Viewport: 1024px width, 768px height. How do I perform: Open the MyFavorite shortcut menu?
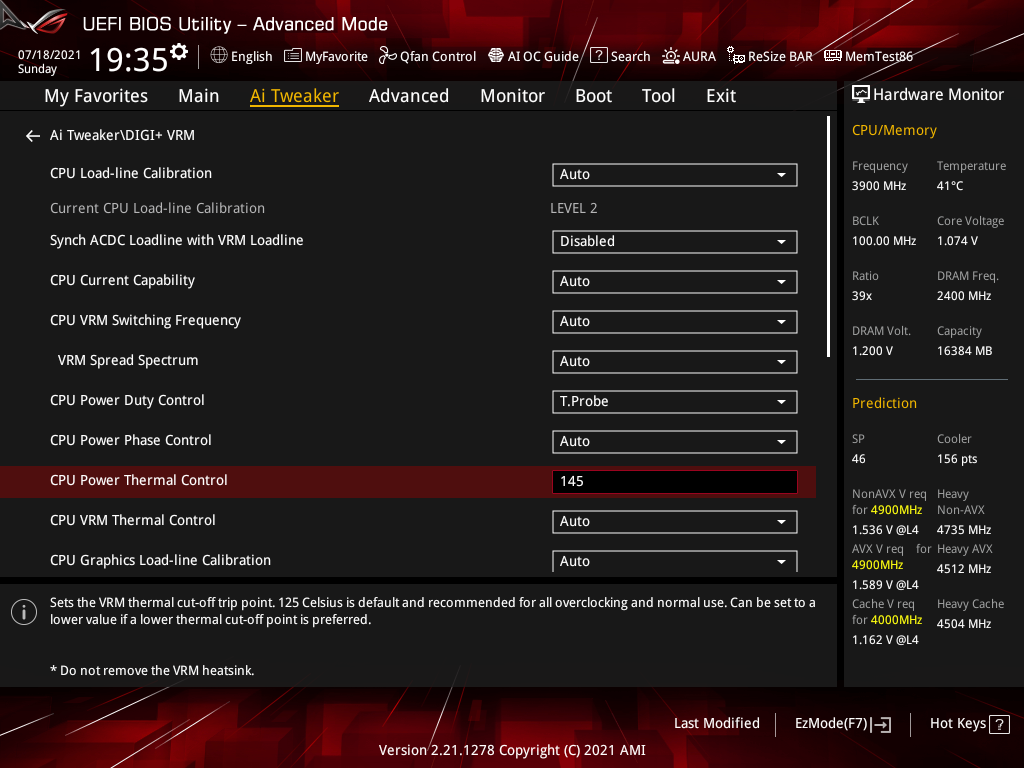pos(325,56)
